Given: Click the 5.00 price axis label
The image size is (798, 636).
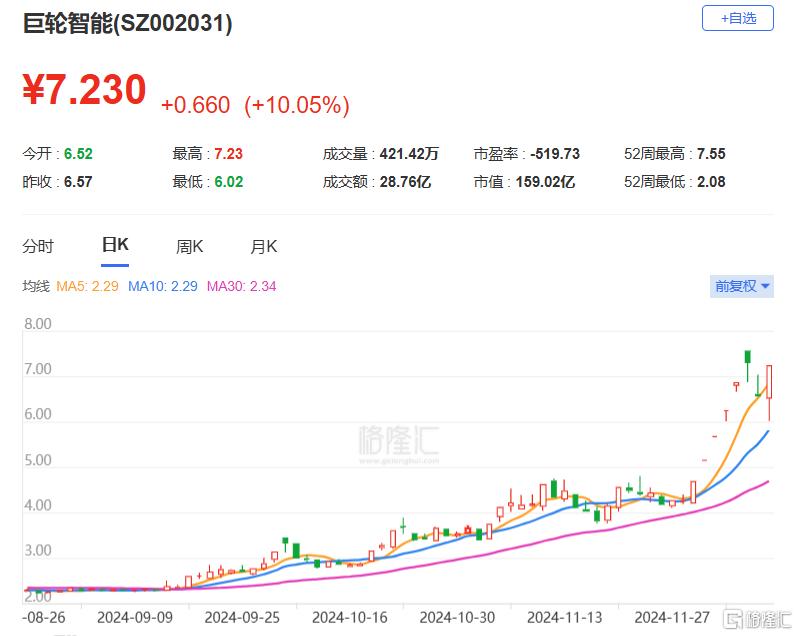Looking at the screenshot, I should click(38, 460).
